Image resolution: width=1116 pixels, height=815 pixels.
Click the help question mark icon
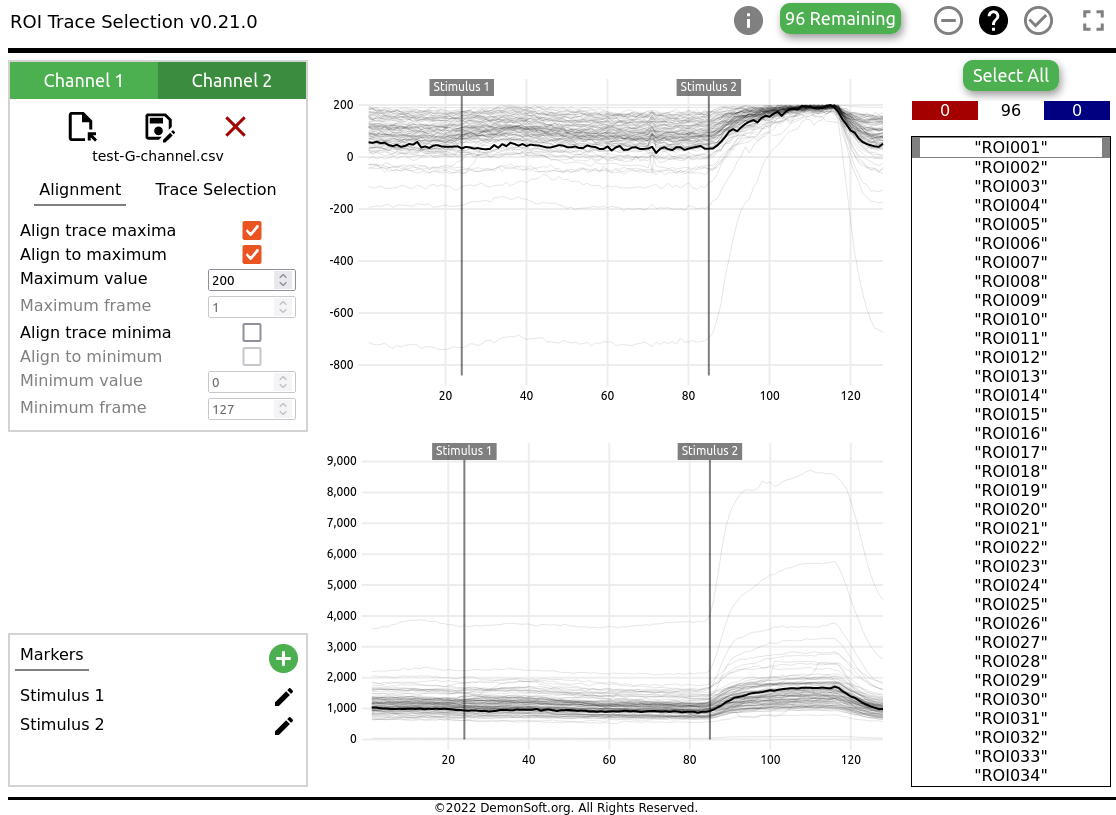pos(993,20)
